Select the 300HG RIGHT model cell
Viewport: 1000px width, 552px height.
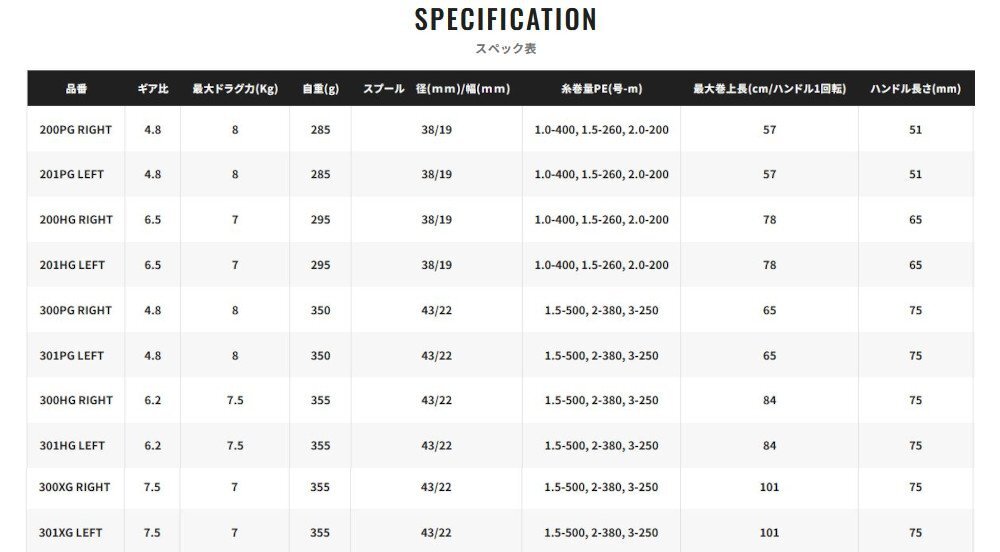click(76, 401)
